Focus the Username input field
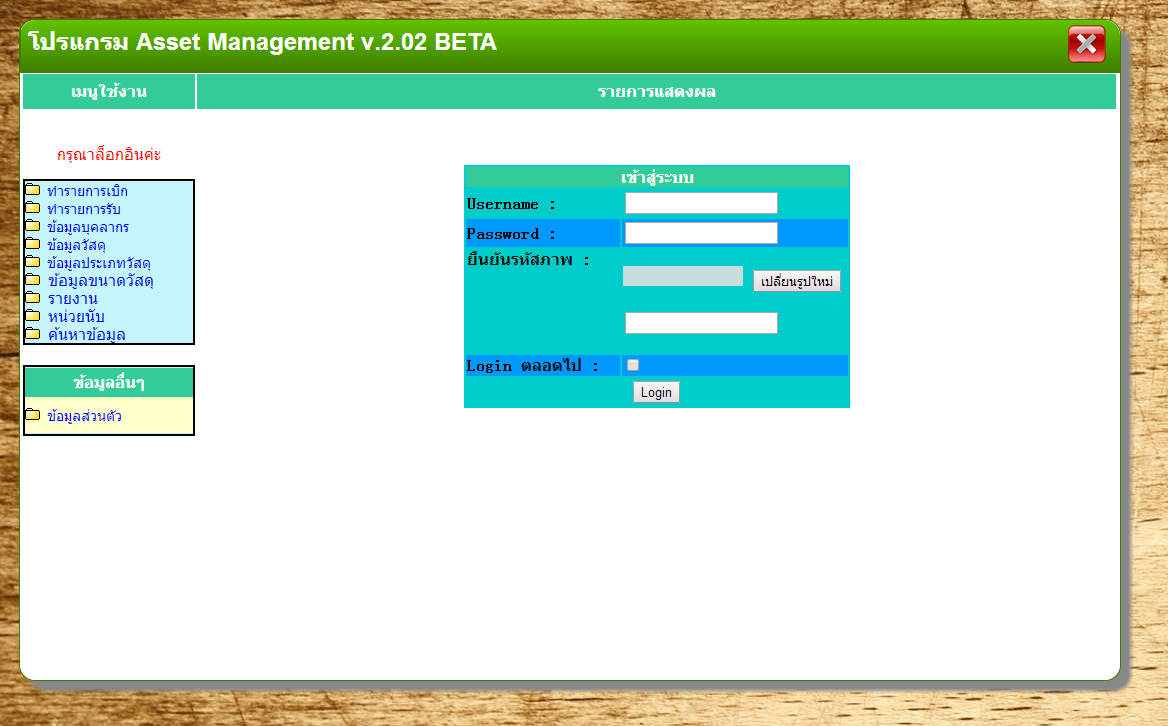1168x726 pixels. [x=701, y=203]
